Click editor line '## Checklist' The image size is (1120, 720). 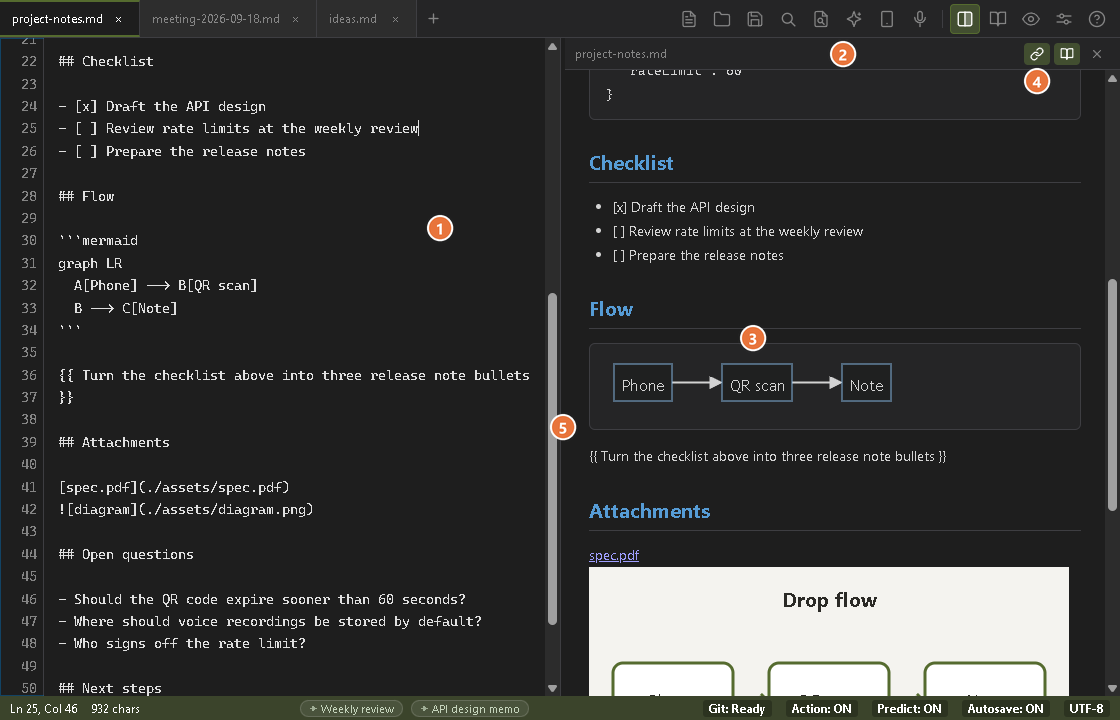(106, 61)
